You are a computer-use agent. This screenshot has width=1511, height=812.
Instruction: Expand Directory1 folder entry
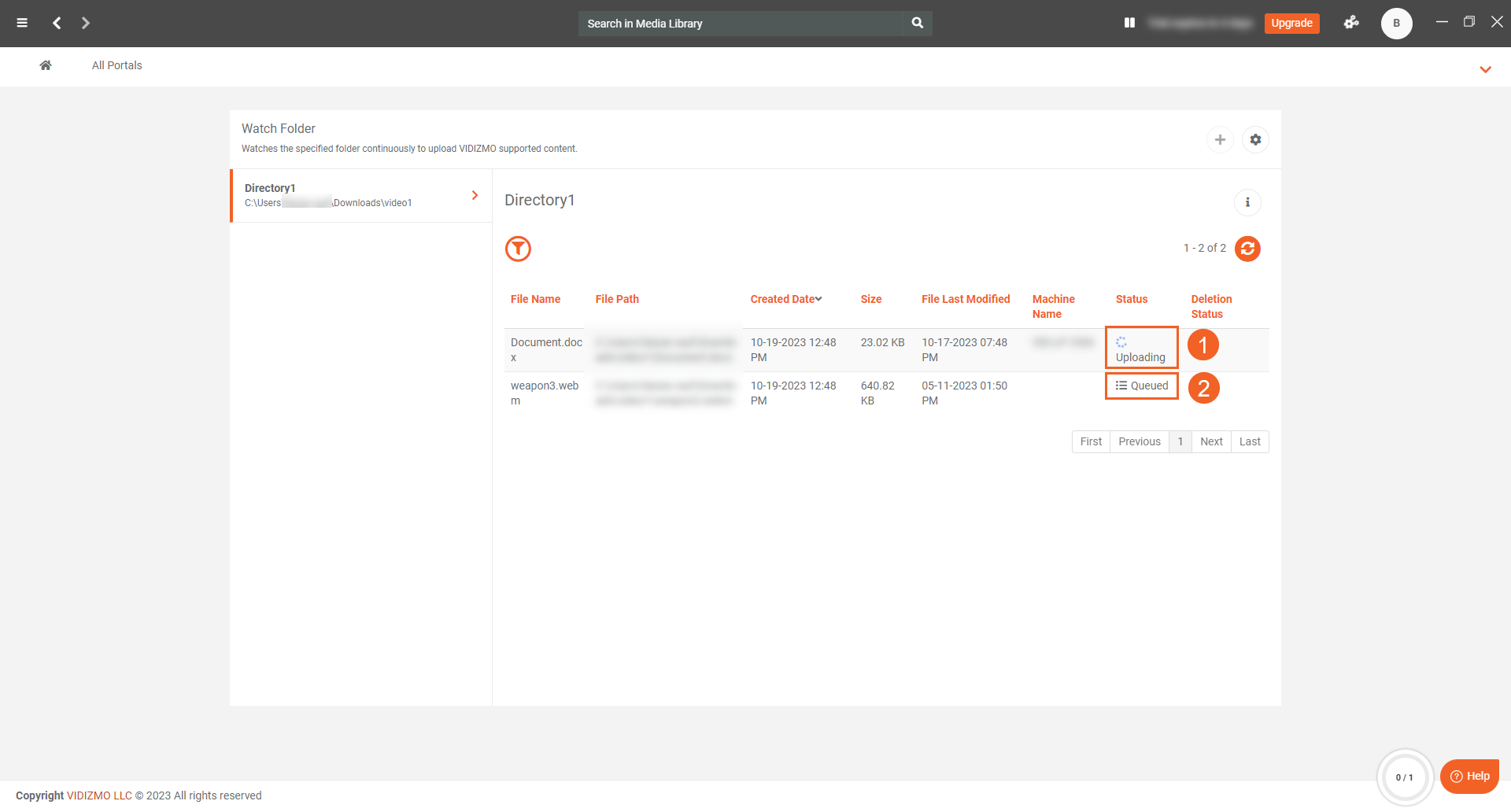click(475, 195)
